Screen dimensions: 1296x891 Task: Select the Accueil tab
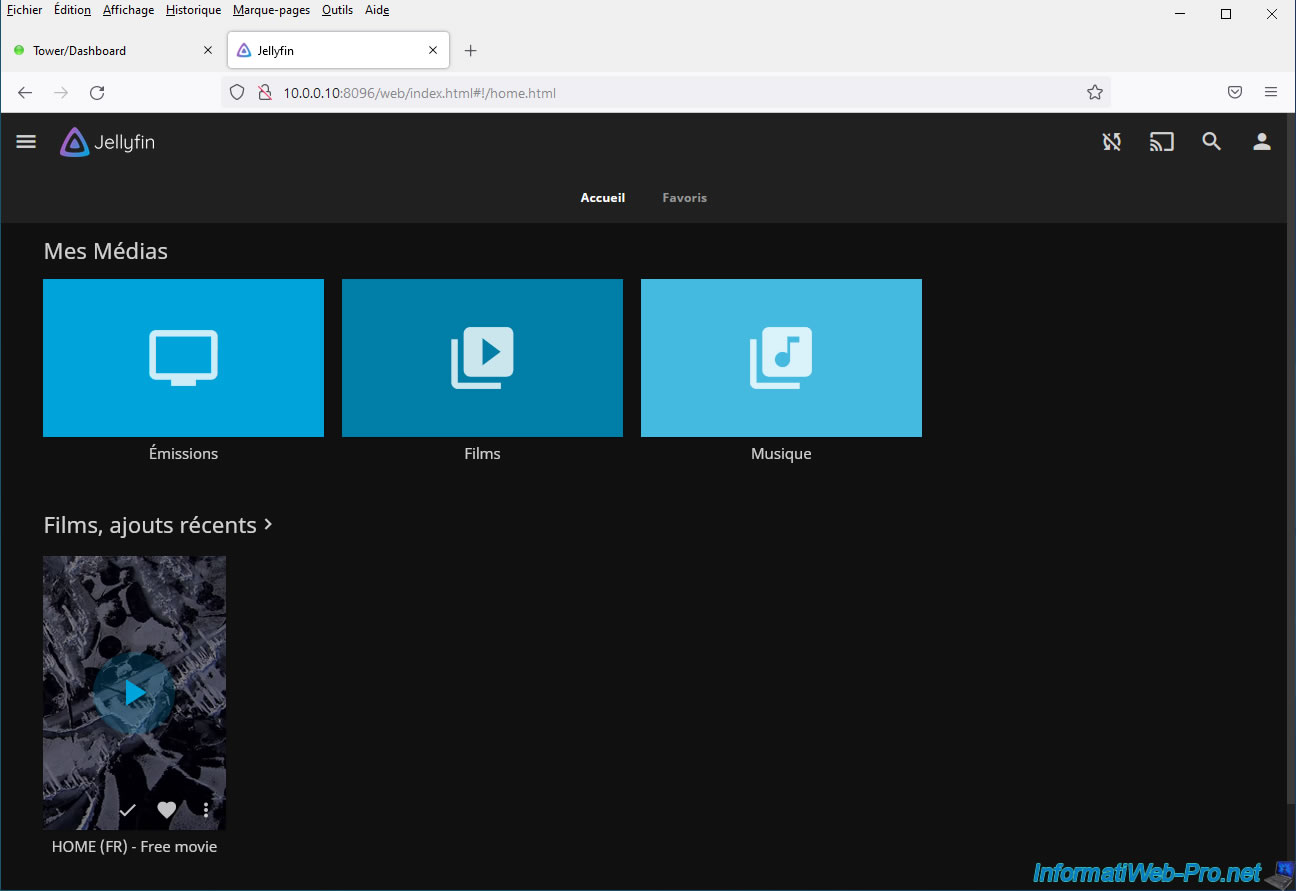click(602, 198)
